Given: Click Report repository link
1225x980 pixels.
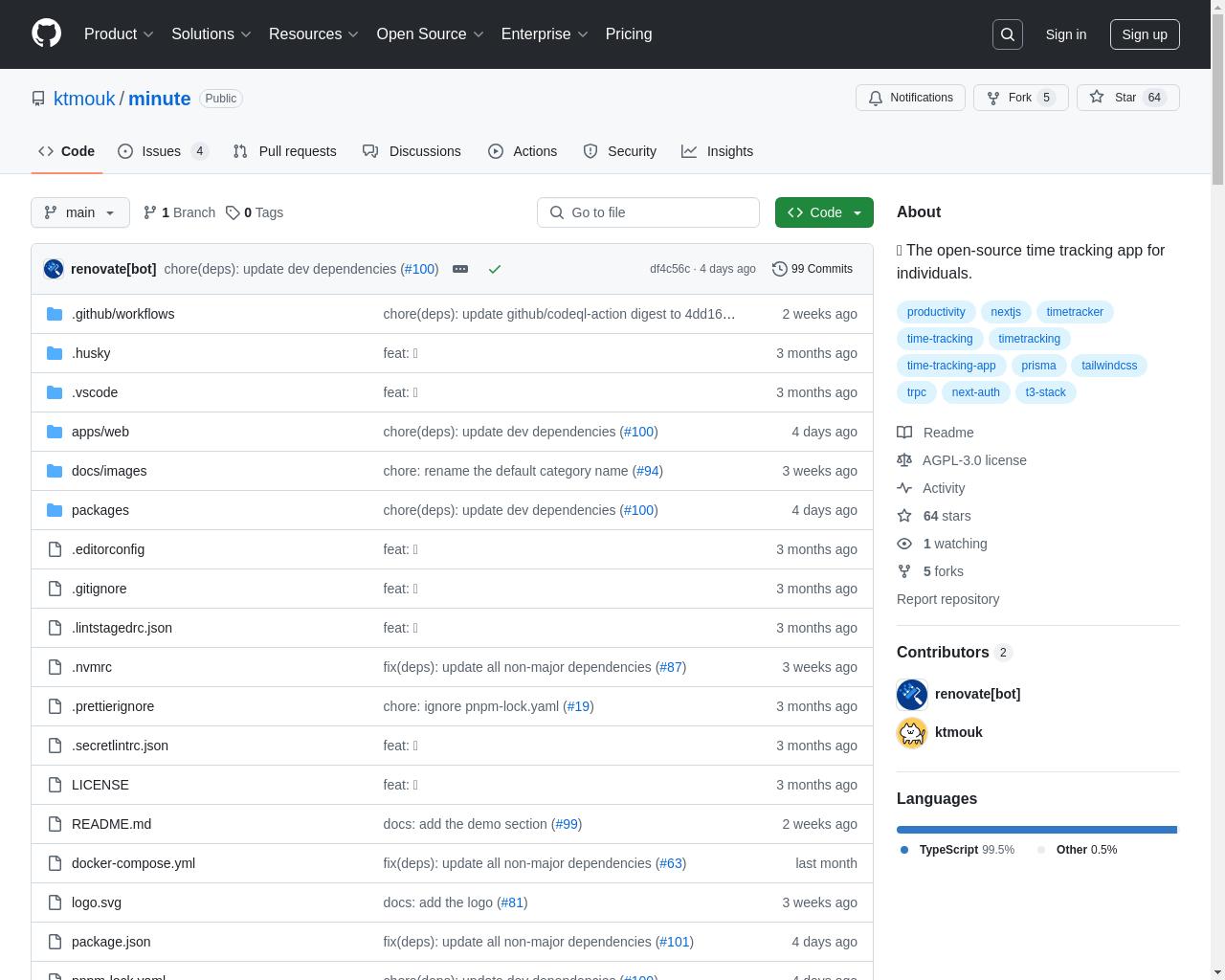Looking at the screenshot, I should tap(947, 599).
